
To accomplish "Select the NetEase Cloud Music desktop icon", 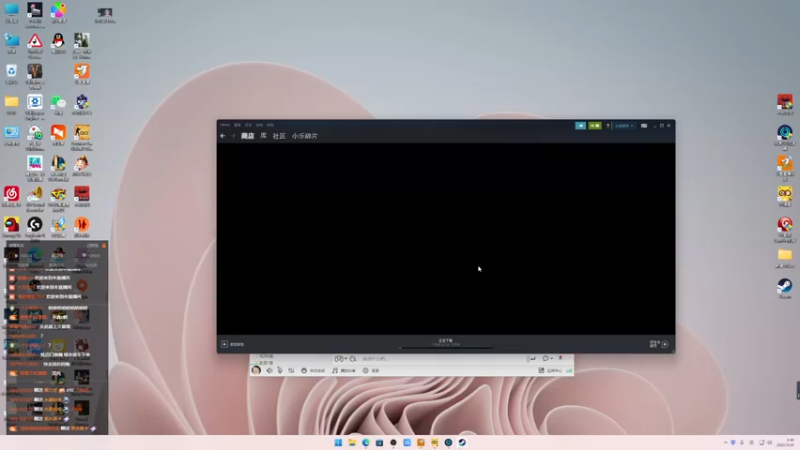I will point(11,197).
